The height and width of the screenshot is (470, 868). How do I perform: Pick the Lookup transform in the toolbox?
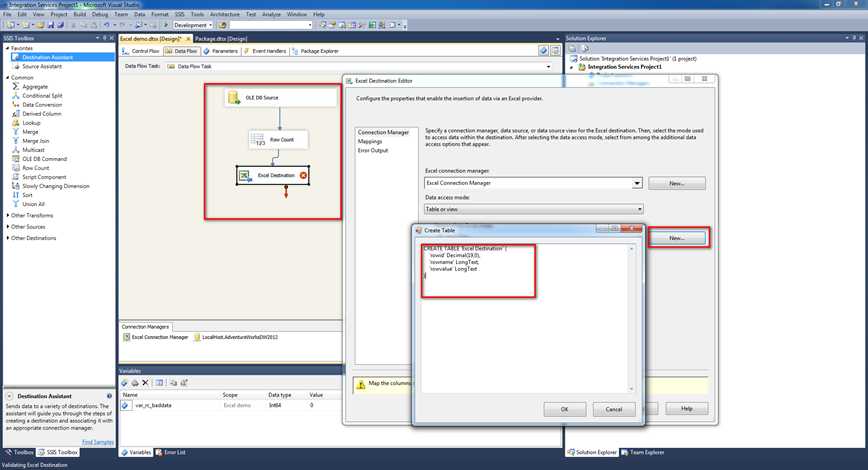(x=31, y=123)
